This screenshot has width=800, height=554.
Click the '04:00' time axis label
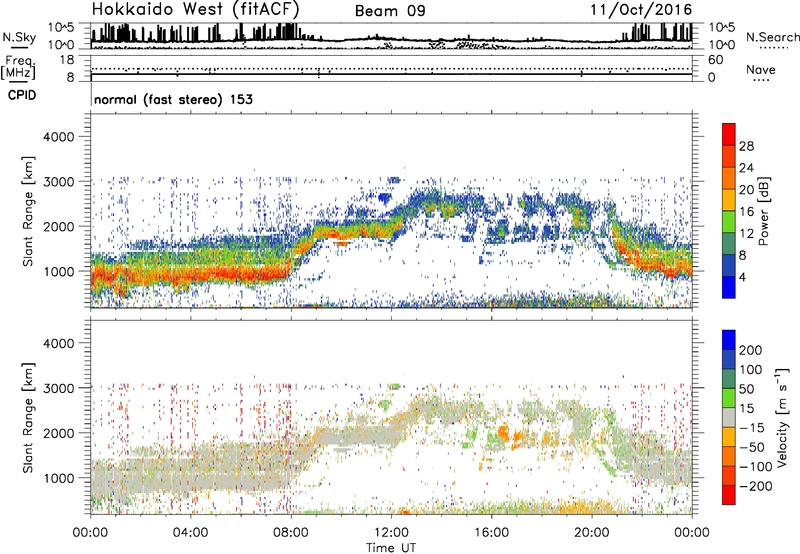pyautogui.click(x=190, y=533)
